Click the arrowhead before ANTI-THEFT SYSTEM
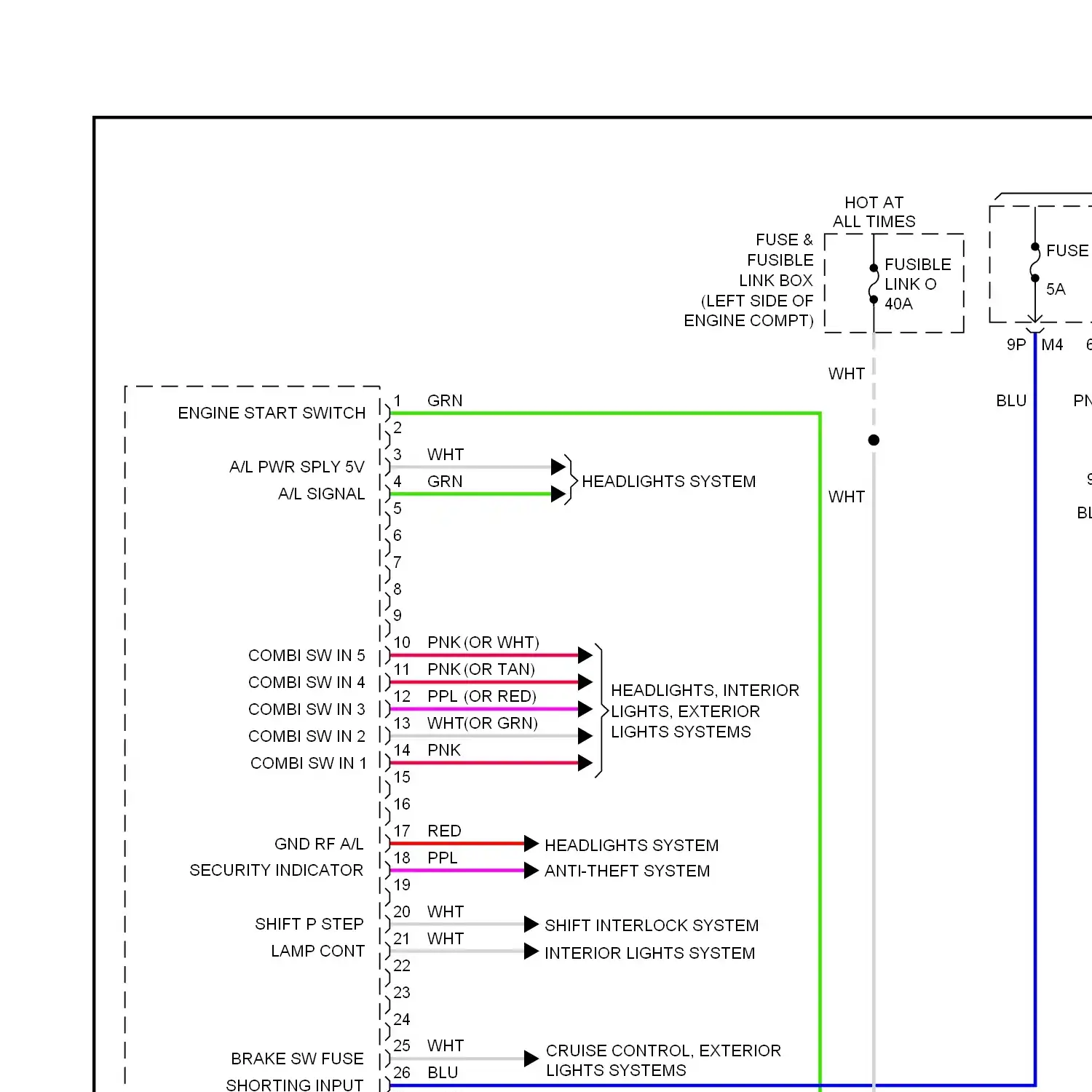The image size is (1092, 1092). [x=531, y=870]
